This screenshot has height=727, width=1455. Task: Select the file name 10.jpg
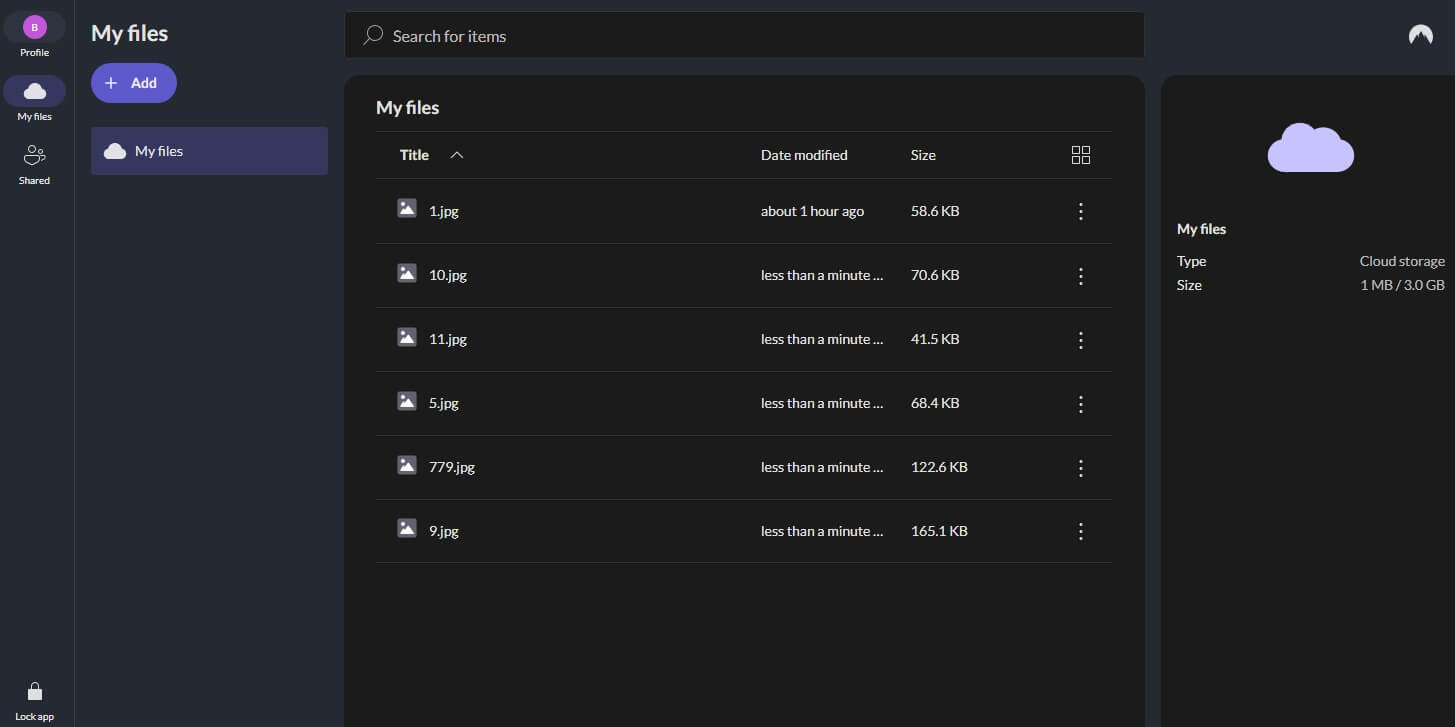(x=448, y=275)
